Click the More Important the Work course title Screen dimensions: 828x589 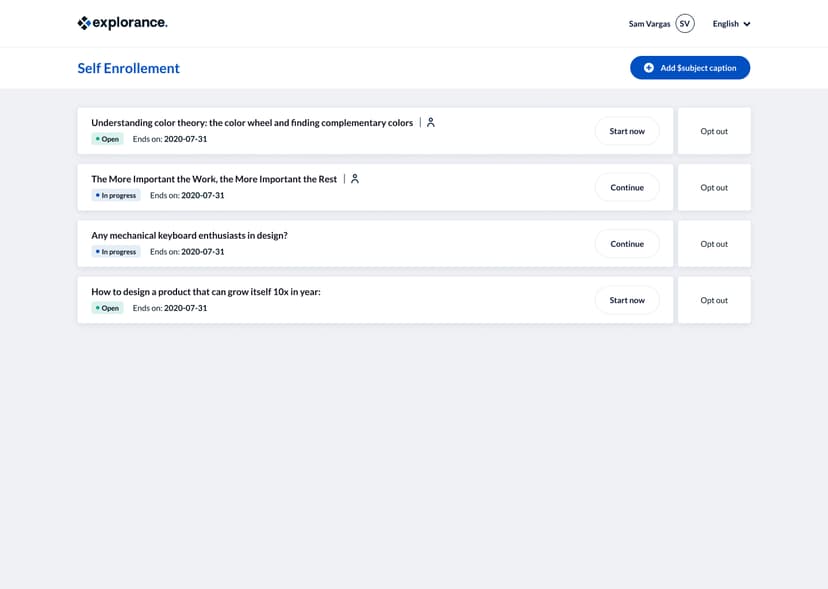tap(213, 178)
